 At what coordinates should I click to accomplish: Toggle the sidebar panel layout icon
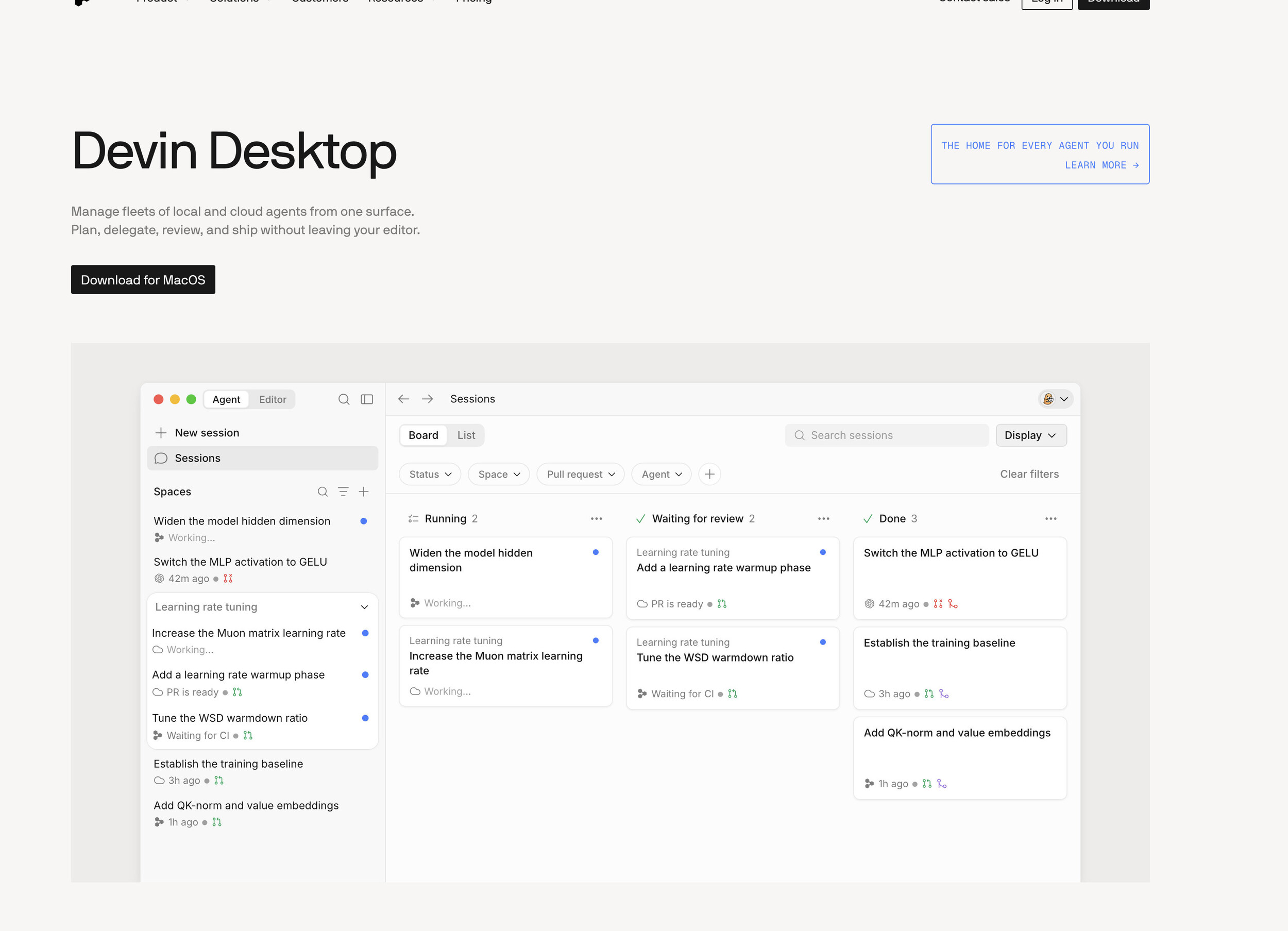tap(367, 399)
